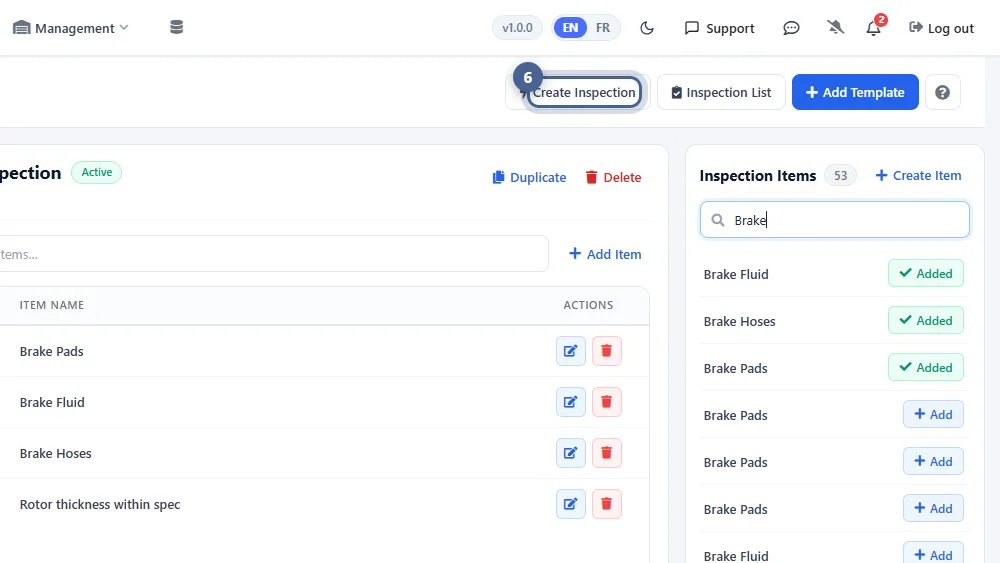Image resolution: width=1000 pixels, height=563 pixels.
Task: Click the muted bell icon
Action: coord(835,27)
